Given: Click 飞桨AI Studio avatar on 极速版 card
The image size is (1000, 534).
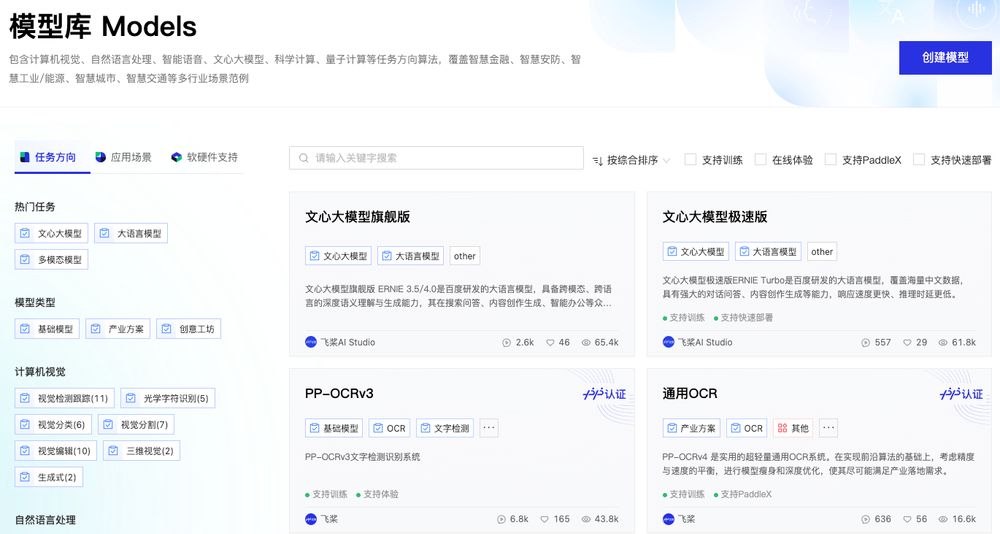Looking at the screenshot, I should point(668,342).
